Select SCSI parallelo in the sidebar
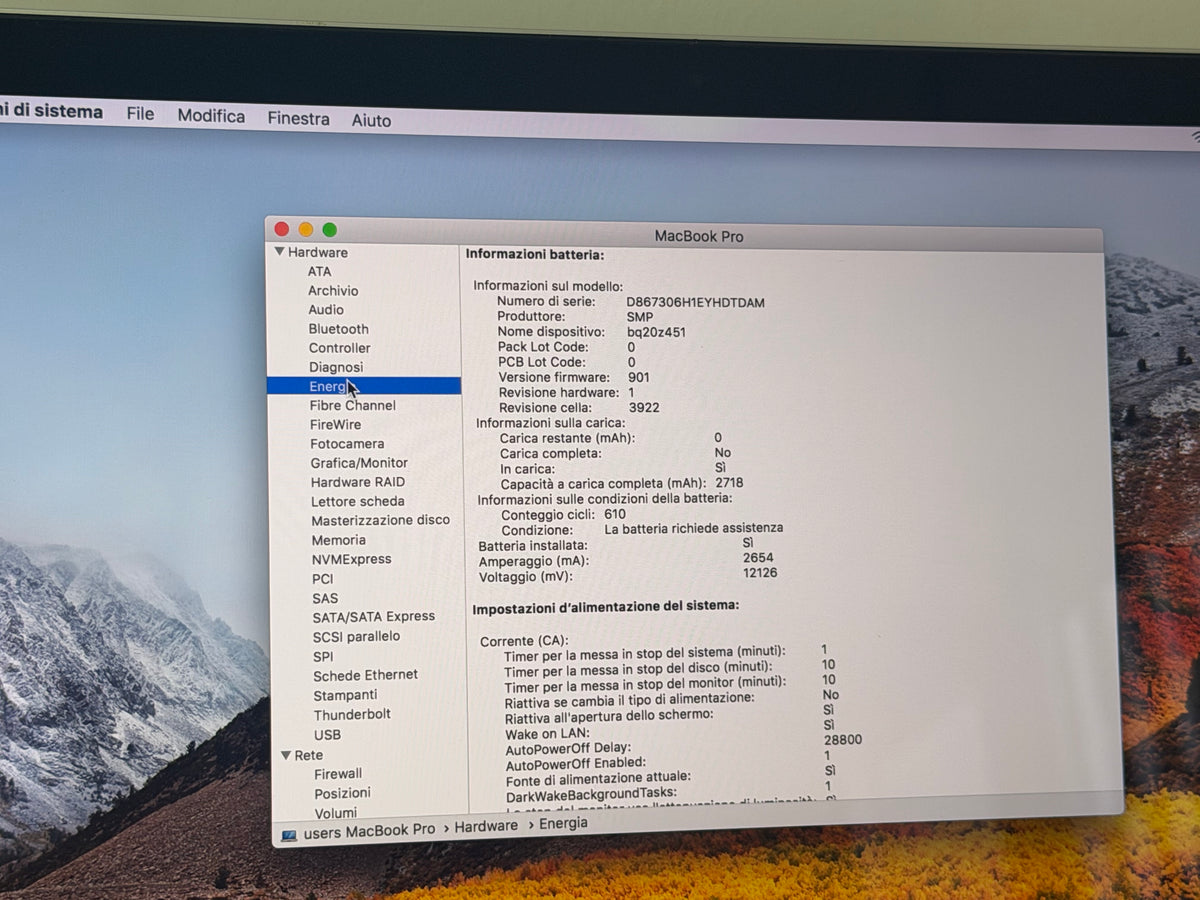This screenshot has width=1200, height=900. pyautogui.click(x=356, y=636)
